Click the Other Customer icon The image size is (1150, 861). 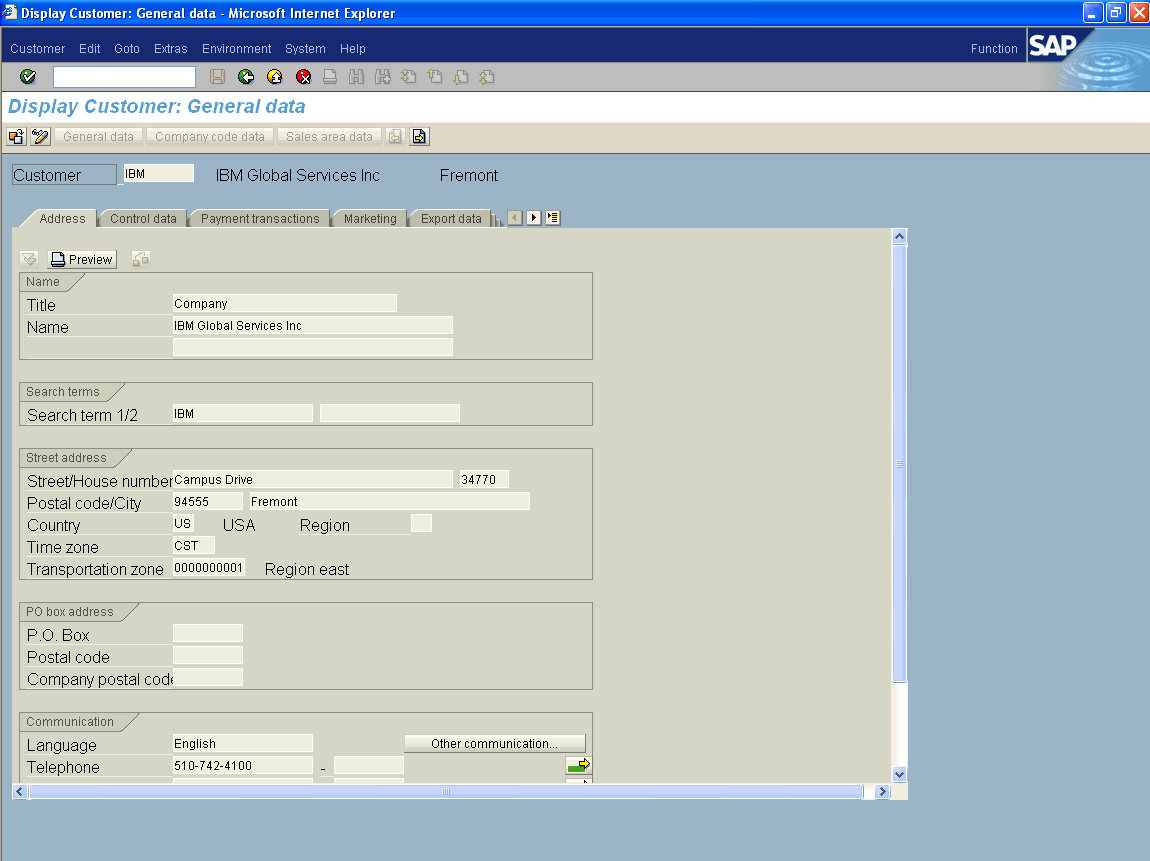(16, 136)
